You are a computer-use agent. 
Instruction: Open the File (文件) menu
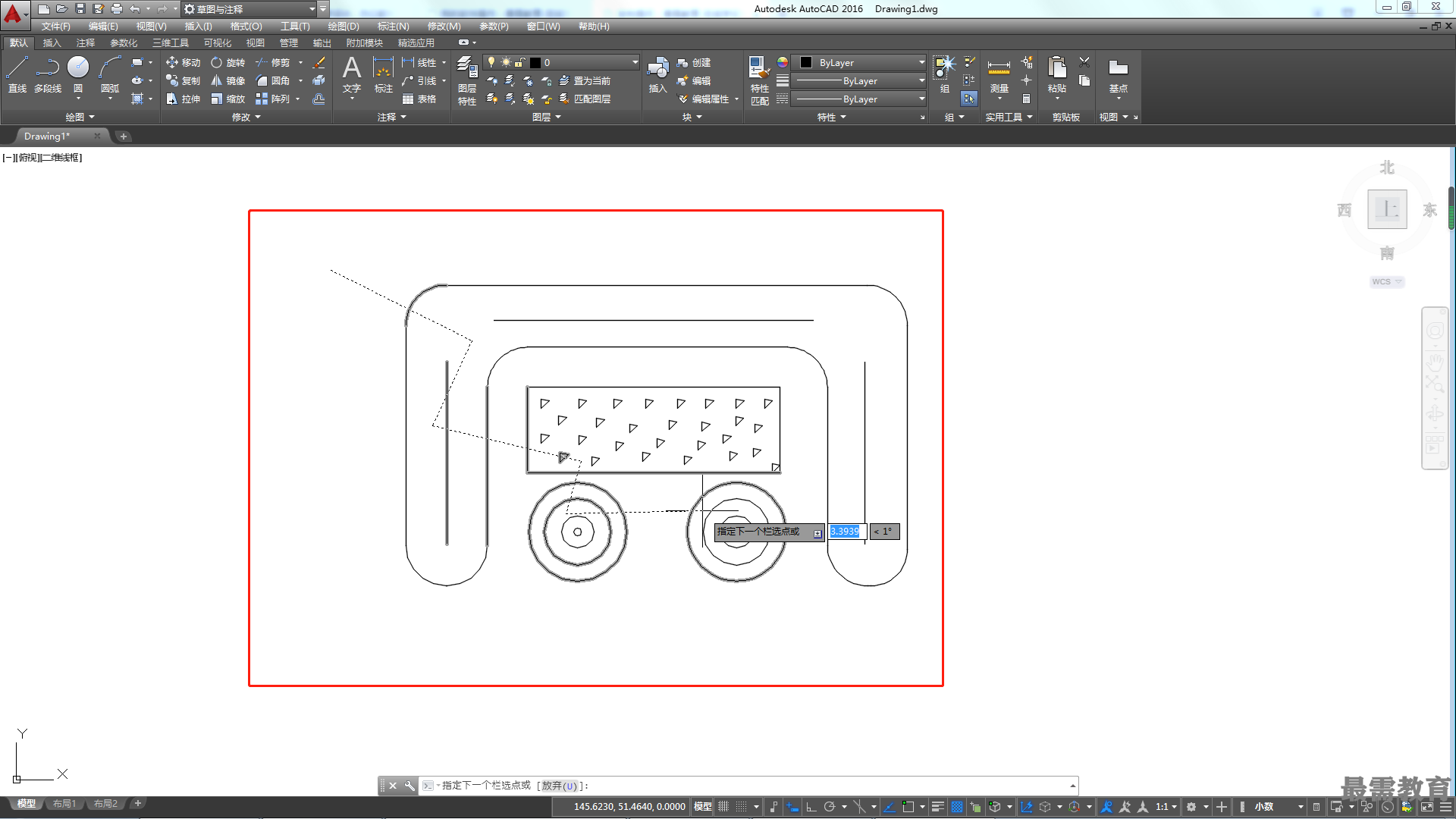pyautogui.click(x=55, y=27)
